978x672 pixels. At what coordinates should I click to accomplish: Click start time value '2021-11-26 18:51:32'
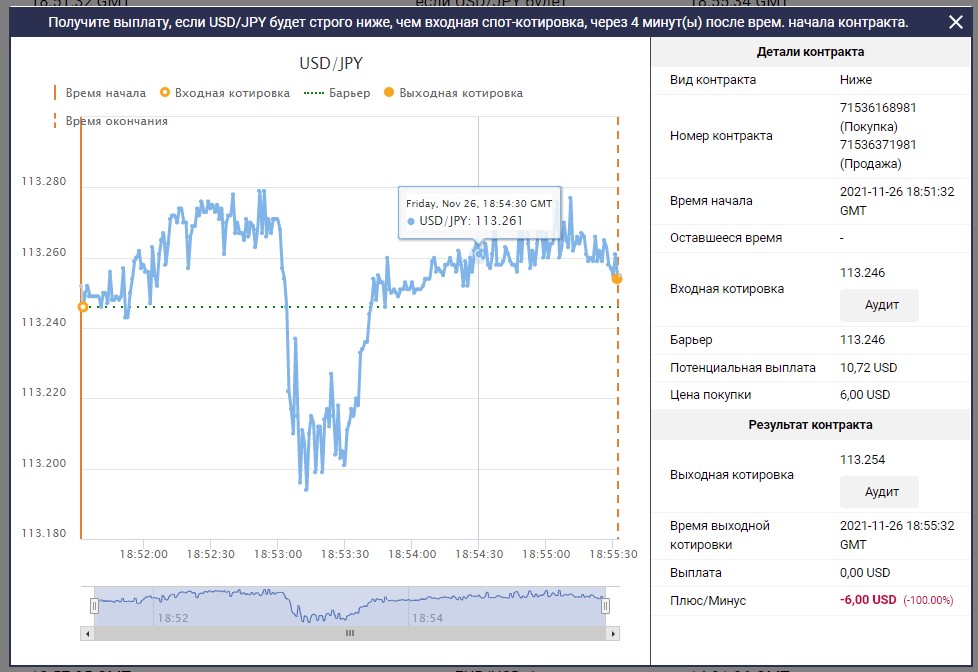coord(897,192)
